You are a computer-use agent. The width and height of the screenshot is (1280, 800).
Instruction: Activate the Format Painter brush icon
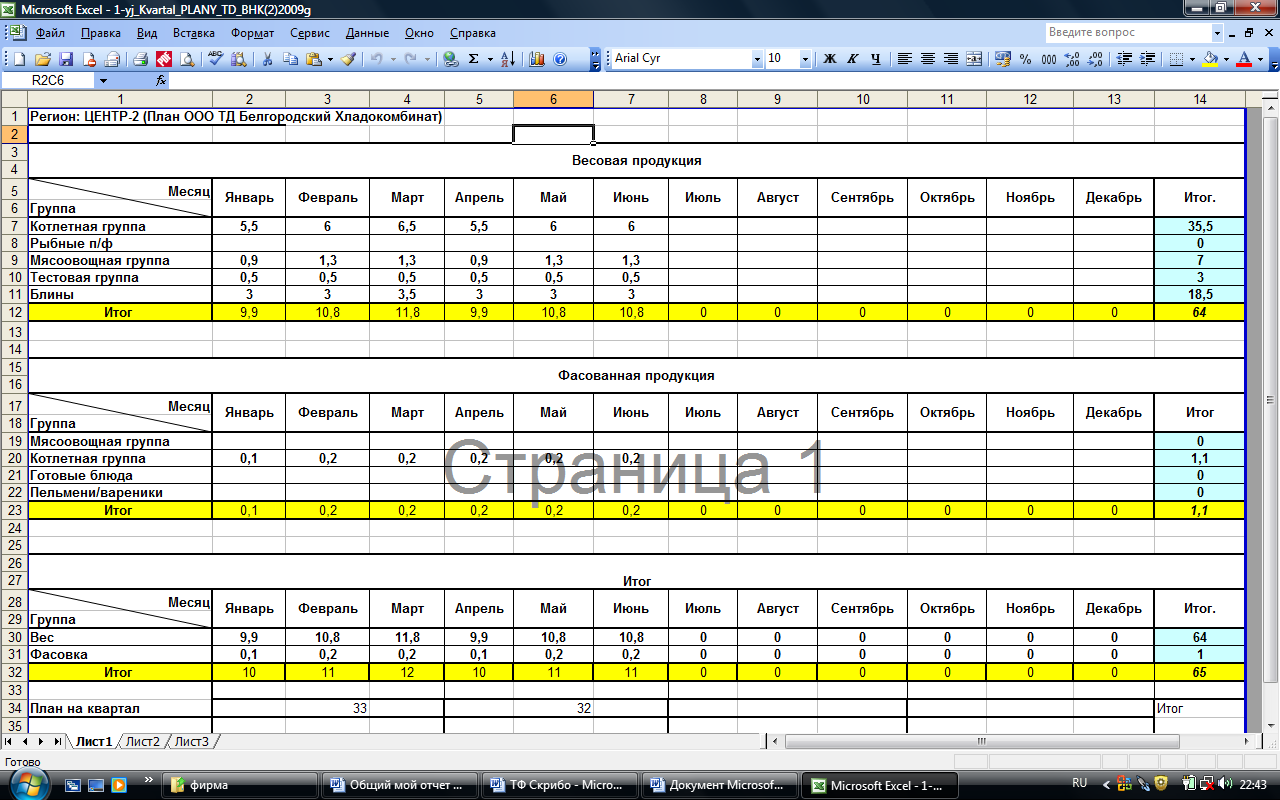348,59
